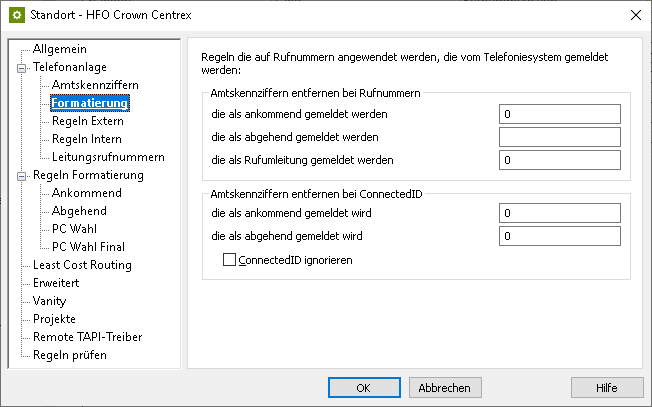
Task: Open Hilfe with the help button
Action: point(607,387)
